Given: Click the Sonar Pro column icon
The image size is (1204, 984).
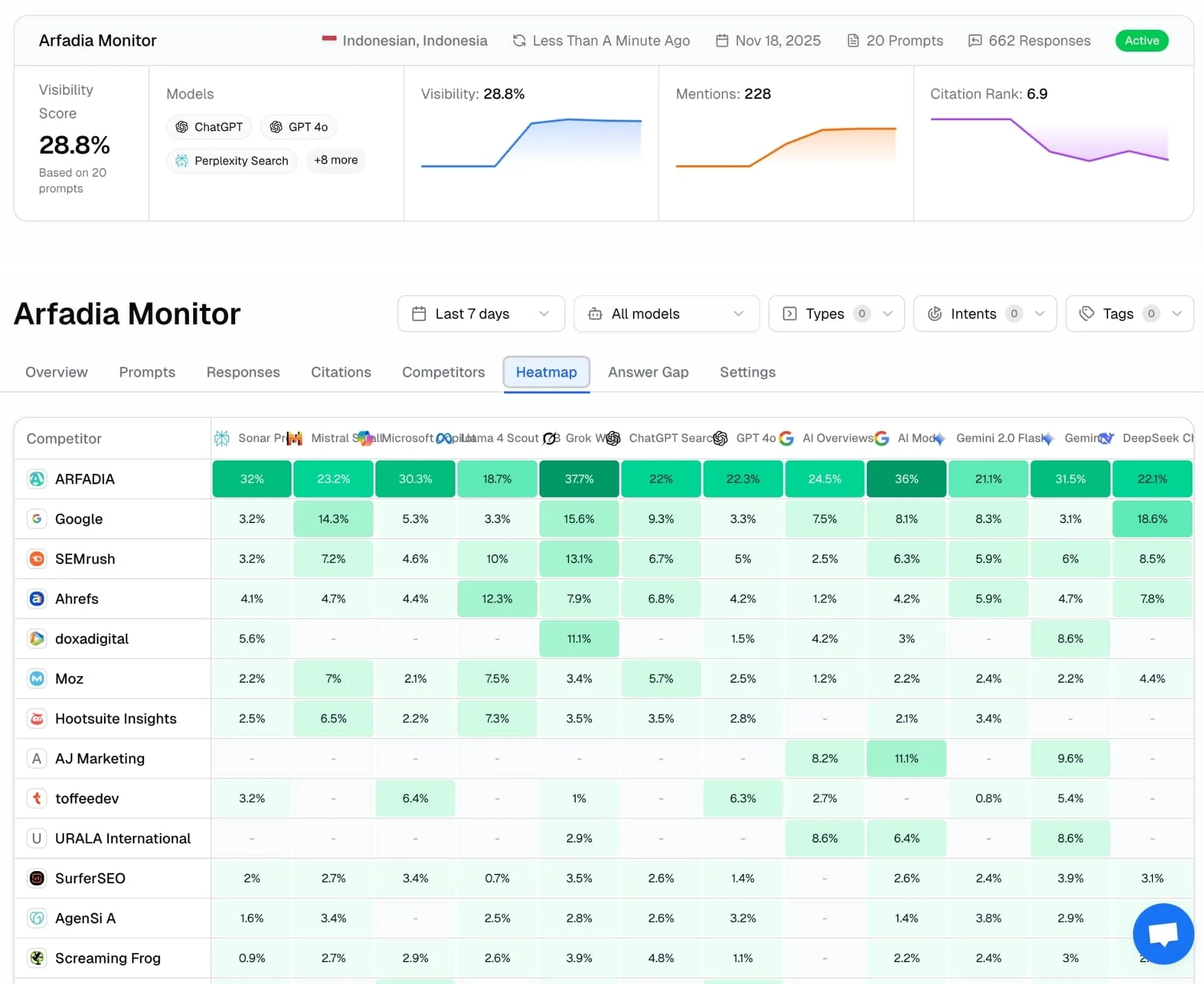Looking at the screenshot, I should (x=222, y=438).
